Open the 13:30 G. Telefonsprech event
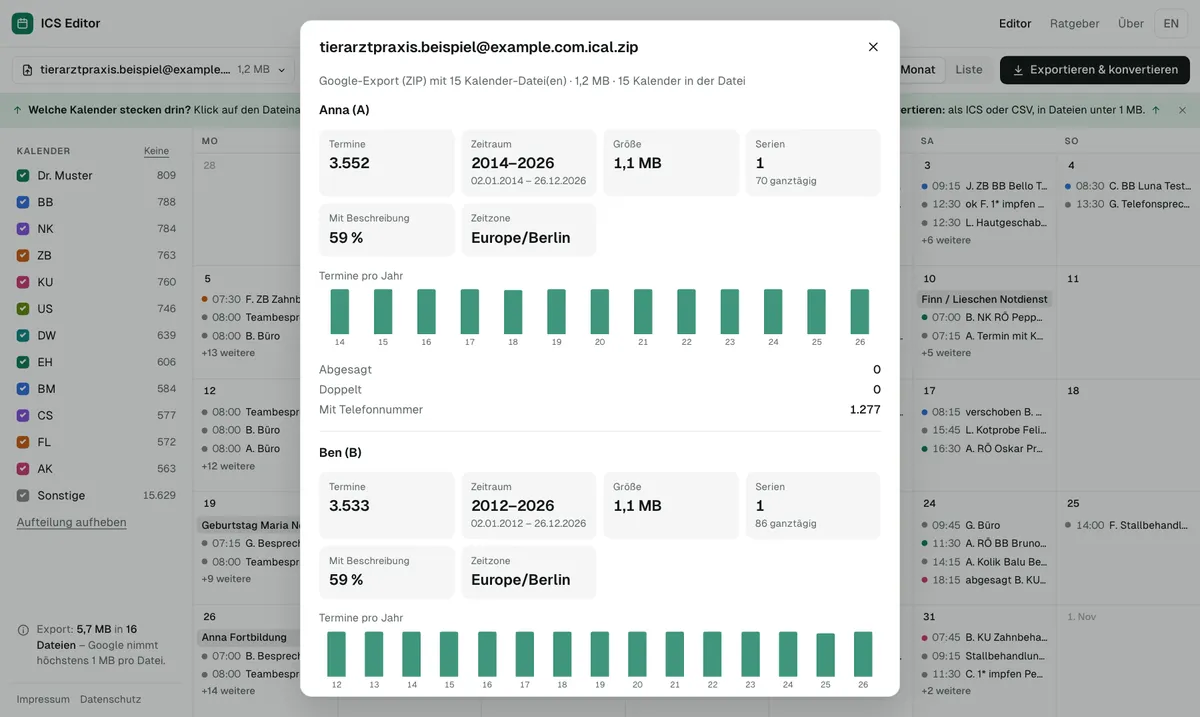The width and height of the screenshot is (1200, 717). tap(1128, 204)
